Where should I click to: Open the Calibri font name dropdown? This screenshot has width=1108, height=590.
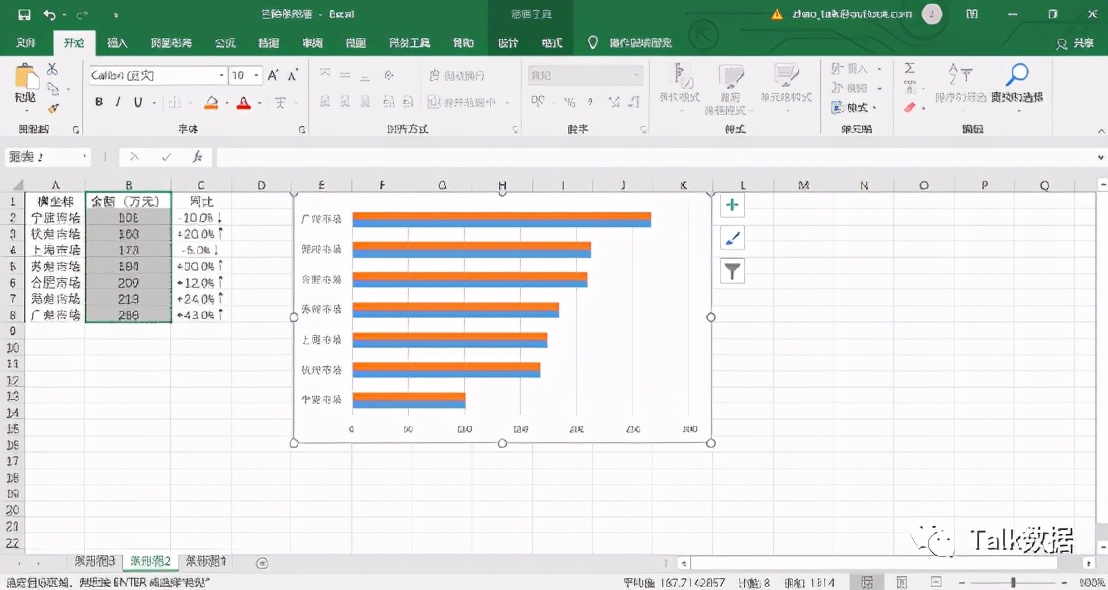[x=221, y=76]
